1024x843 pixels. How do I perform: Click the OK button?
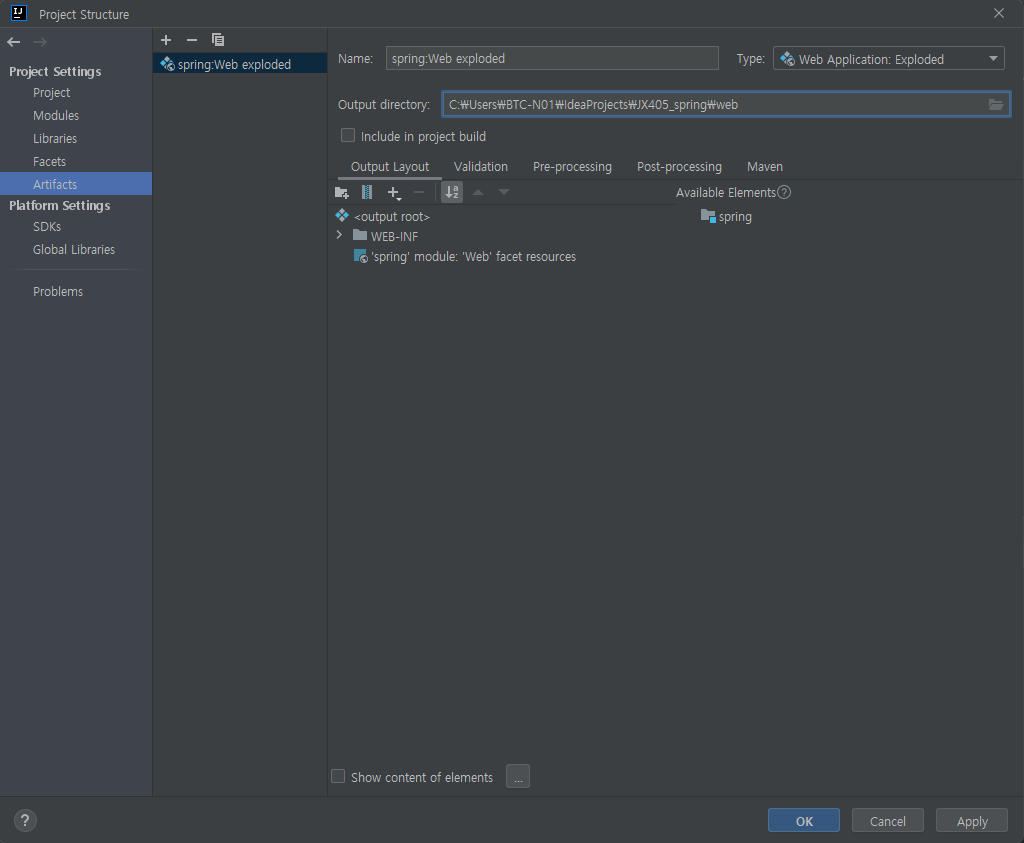[x=804, y=821]
